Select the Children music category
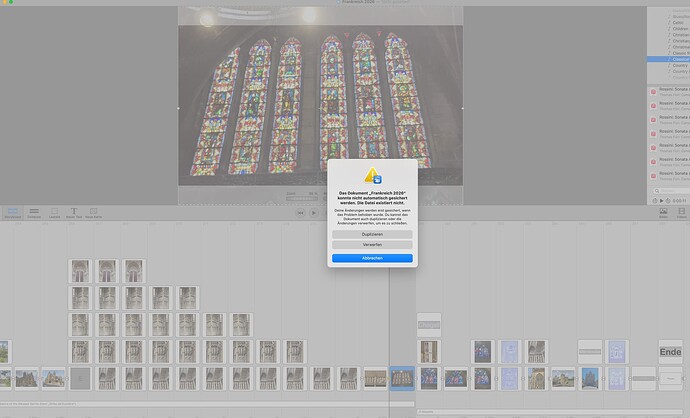The width and height of the screenshot is (690, 418). point(680,29)
